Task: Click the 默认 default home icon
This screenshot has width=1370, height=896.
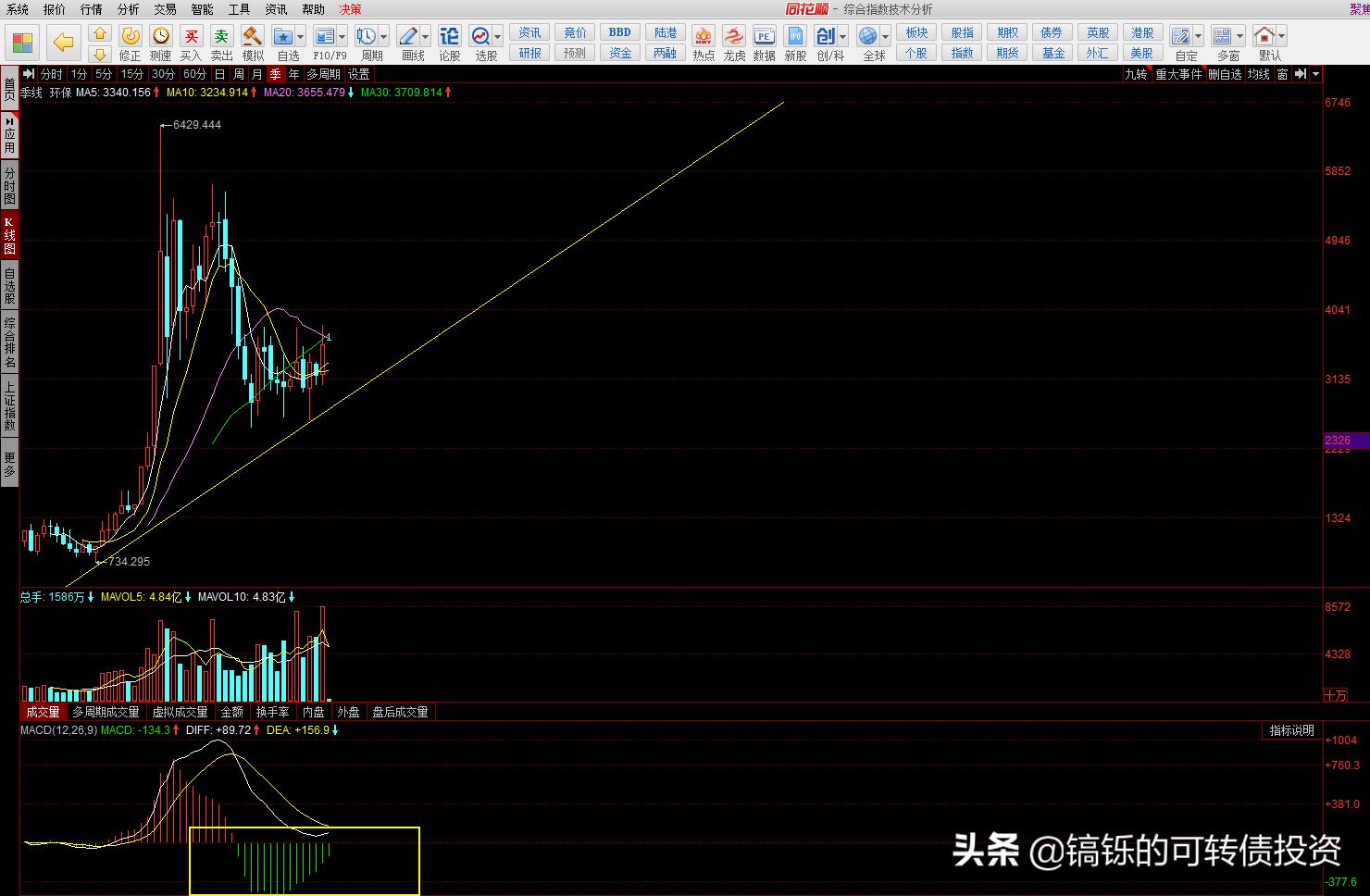Action: (1264, 36)
